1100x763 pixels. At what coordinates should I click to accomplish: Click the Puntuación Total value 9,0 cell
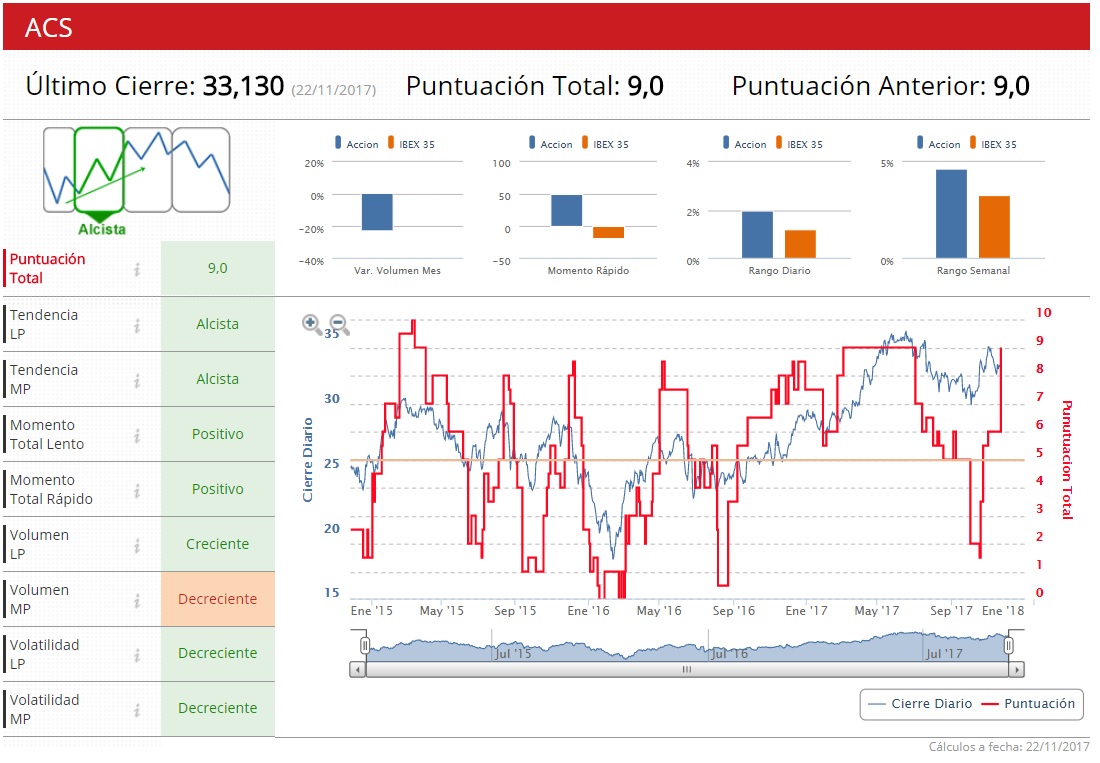217,268
